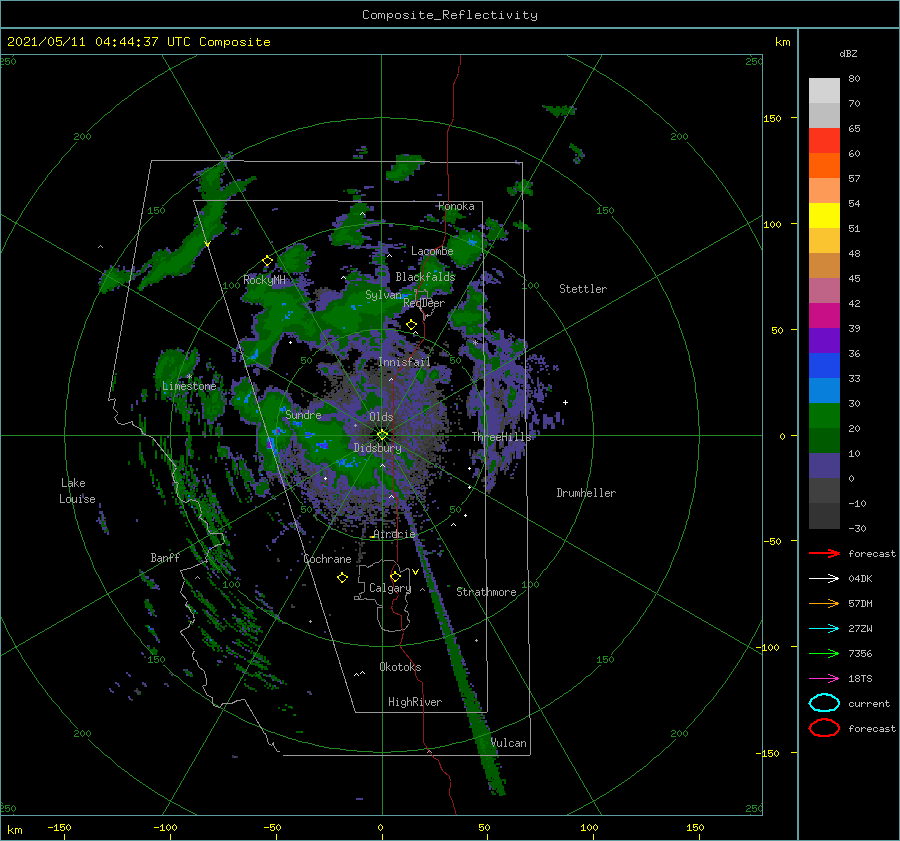The width and height of the screenshot is (900, 841).
Task: Click the magenta 39-42 dBZ color swatch
Action: (x=824, y=316)
